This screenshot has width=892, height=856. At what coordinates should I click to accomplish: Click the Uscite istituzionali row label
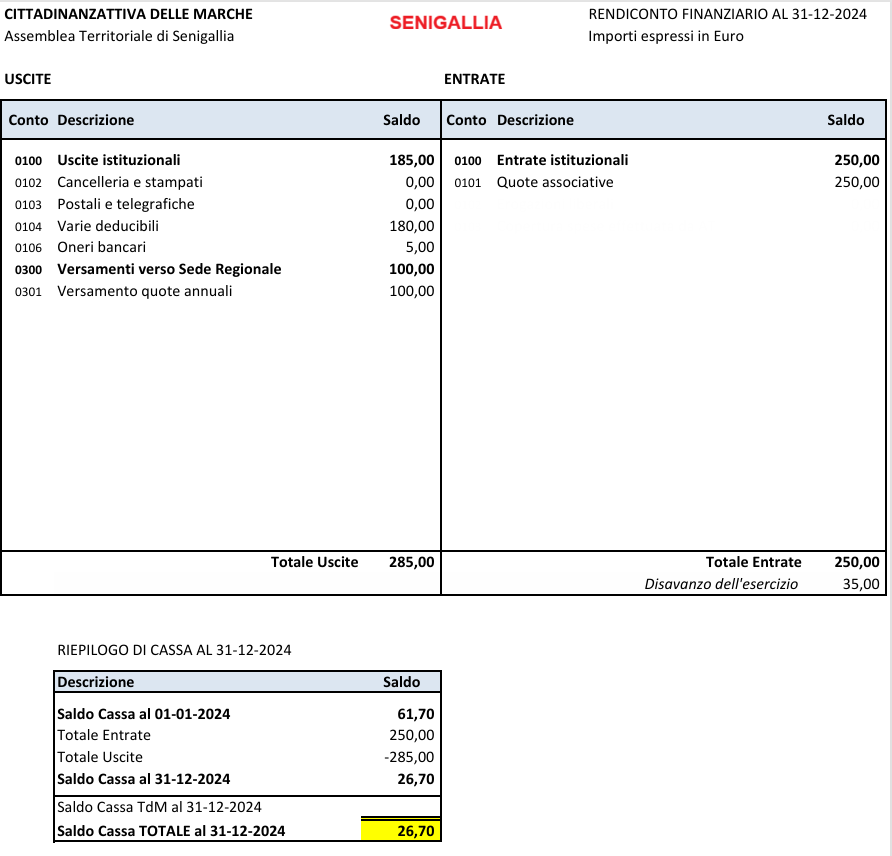coord(118,160)
